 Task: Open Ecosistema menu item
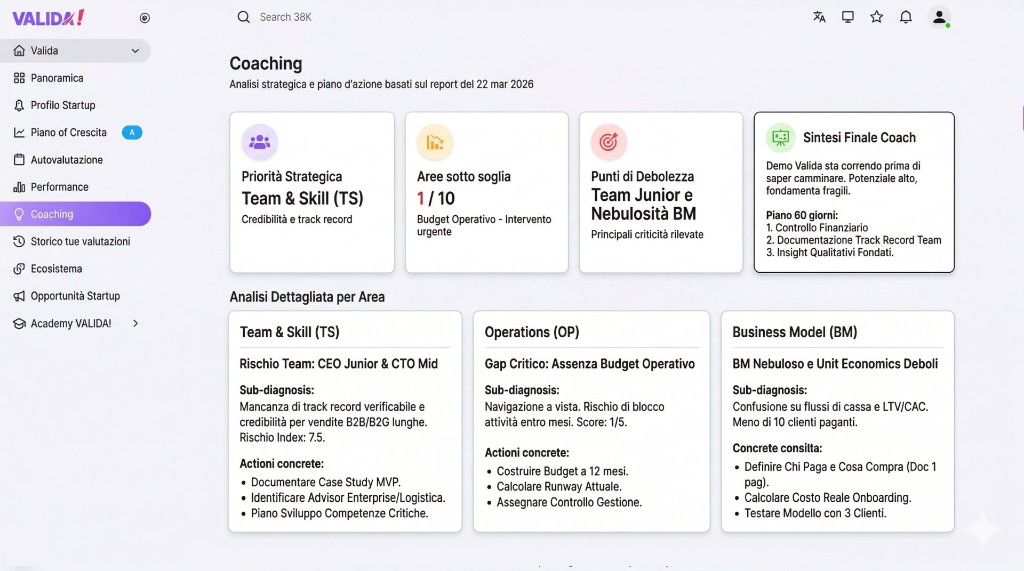pos(76,269)
